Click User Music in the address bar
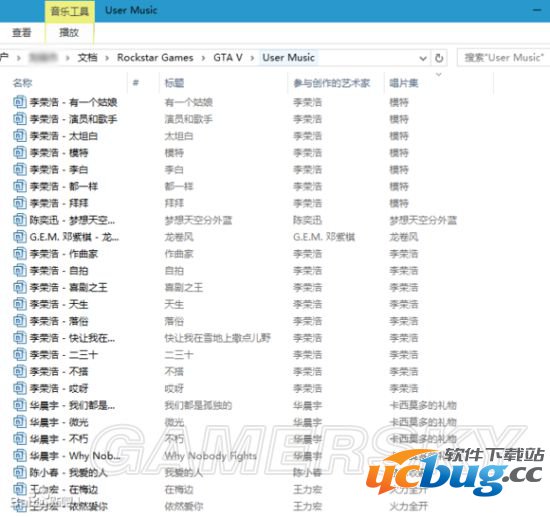The width and height of the screenshot is (550, 517). (288, 58)
